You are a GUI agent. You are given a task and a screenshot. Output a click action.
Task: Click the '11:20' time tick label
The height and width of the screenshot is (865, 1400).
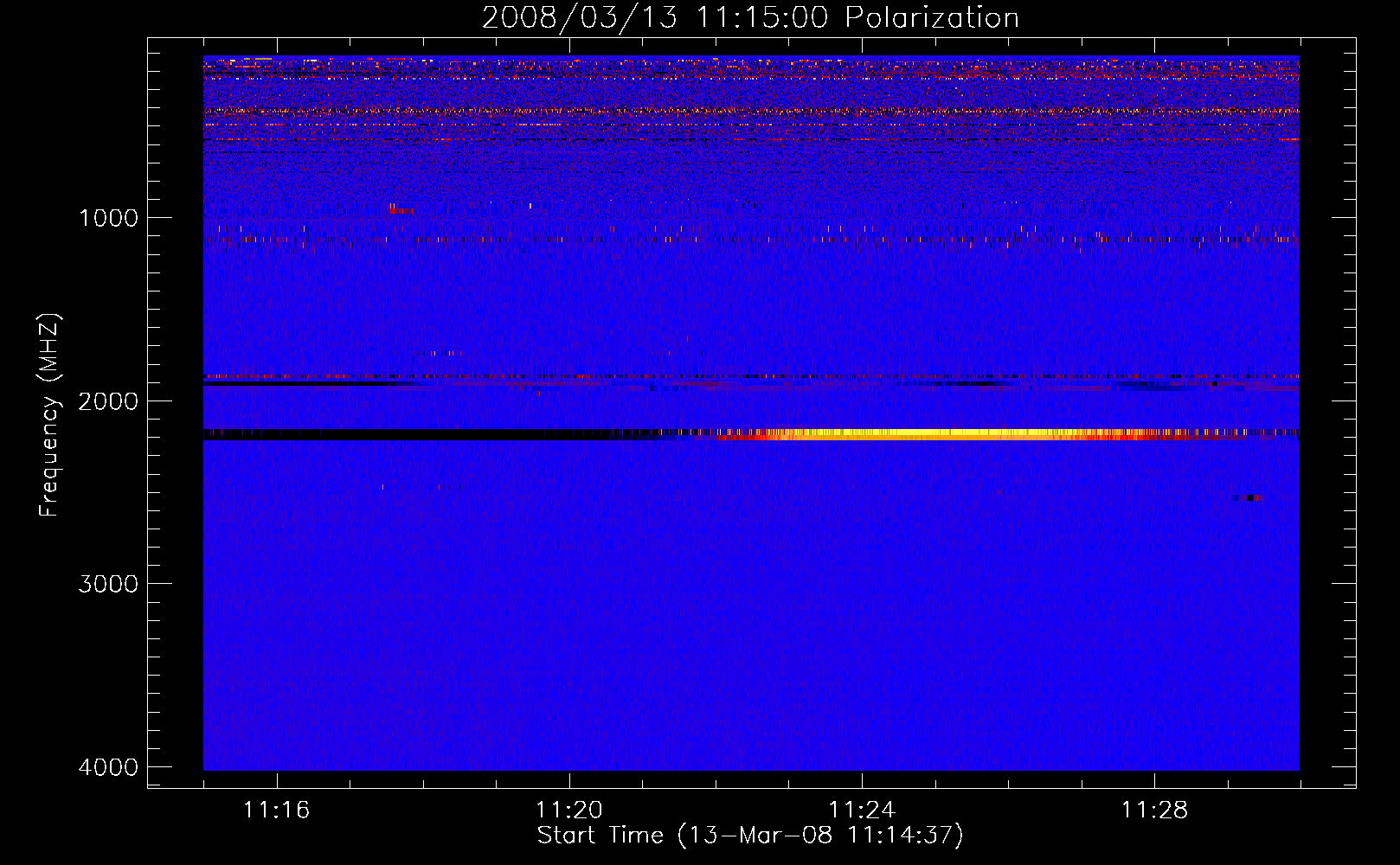pos(568,811)
